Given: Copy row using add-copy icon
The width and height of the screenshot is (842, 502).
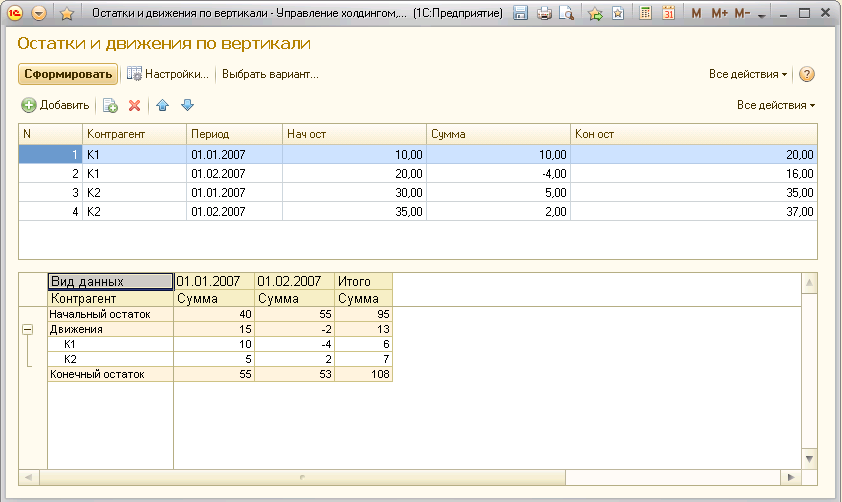Looking at the screenshot, I should pos(111,105).
